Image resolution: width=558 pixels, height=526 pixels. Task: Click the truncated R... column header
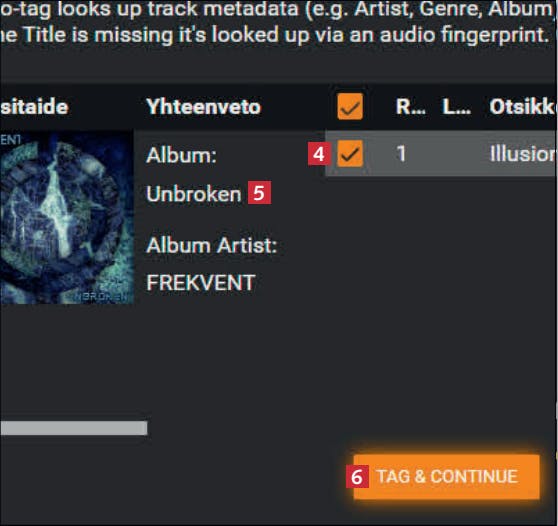point(411,106)
